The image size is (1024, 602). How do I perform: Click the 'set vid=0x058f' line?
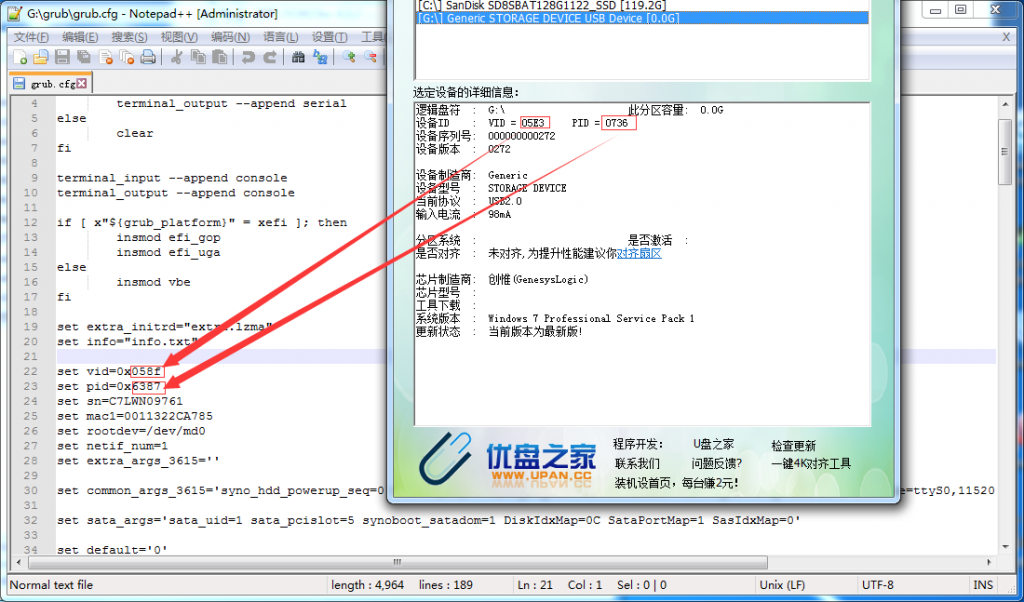tap(109, 372)
